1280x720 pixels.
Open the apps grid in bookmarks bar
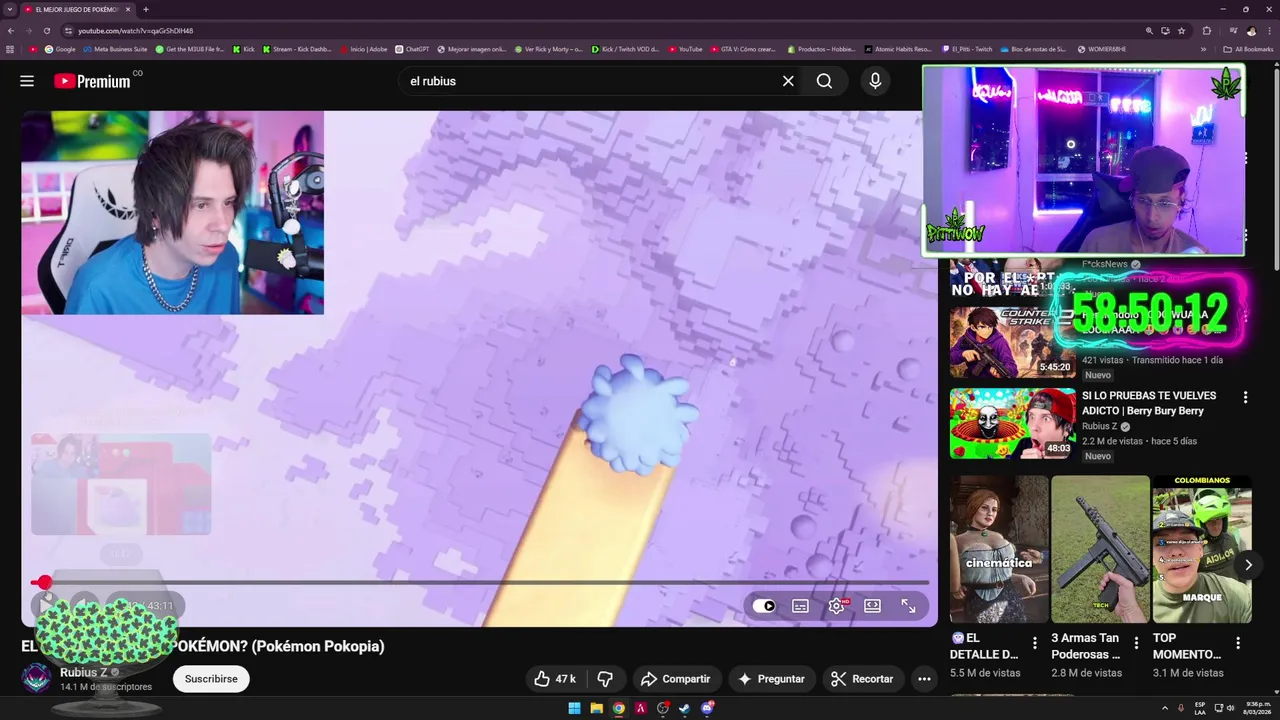coord(11,49)
